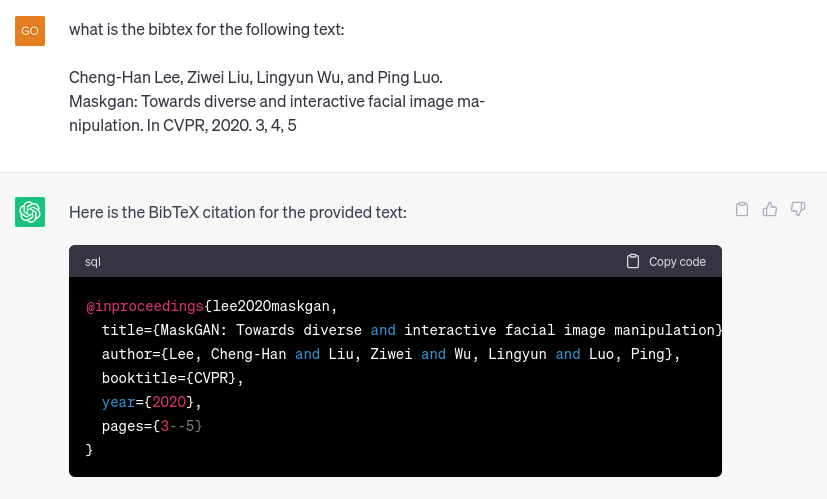Click the 'Maskgan: Towards diverse' prompt line
The width and height of the screenshot is (827, 499).
click(277, 101)
